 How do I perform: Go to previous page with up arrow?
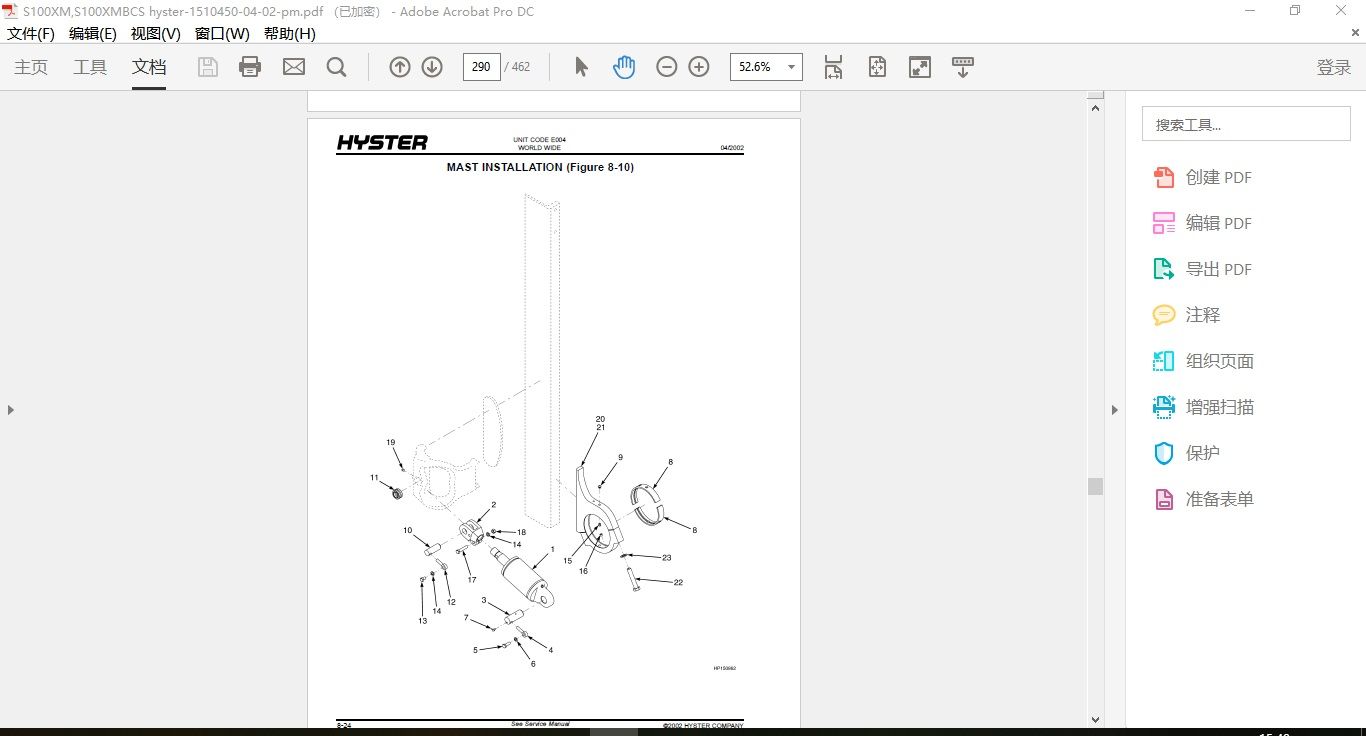[399, 66]
